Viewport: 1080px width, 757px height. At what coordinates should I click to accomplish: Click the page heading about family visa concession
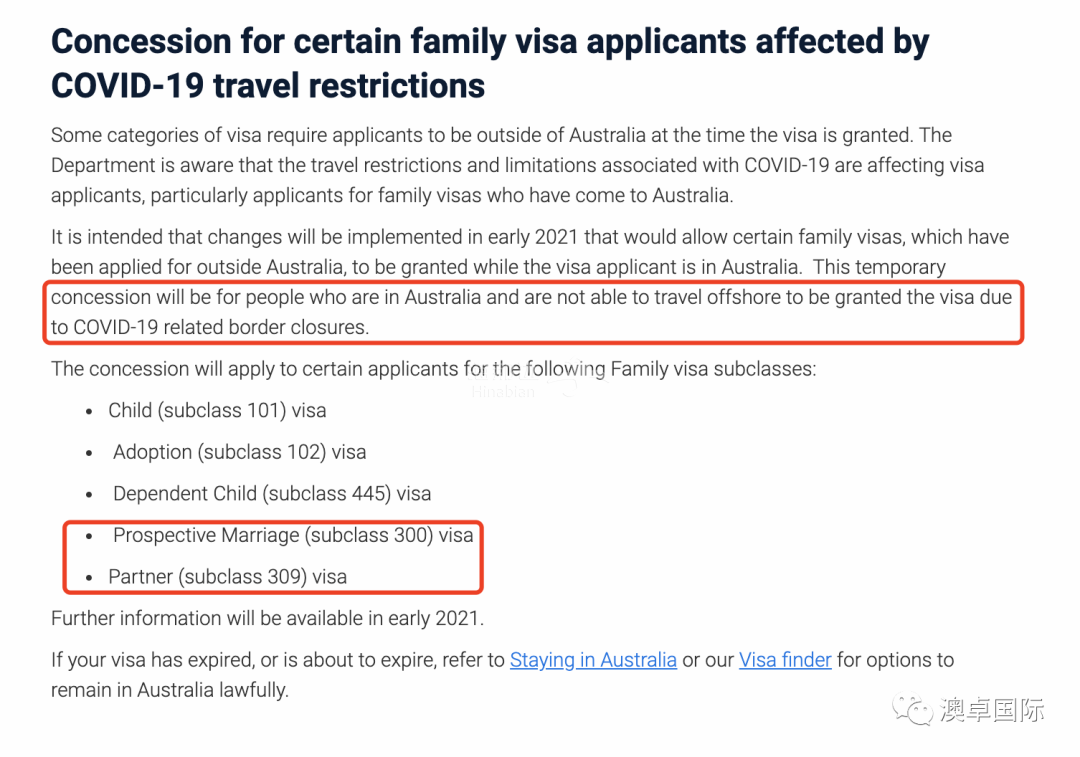[490, 63]
